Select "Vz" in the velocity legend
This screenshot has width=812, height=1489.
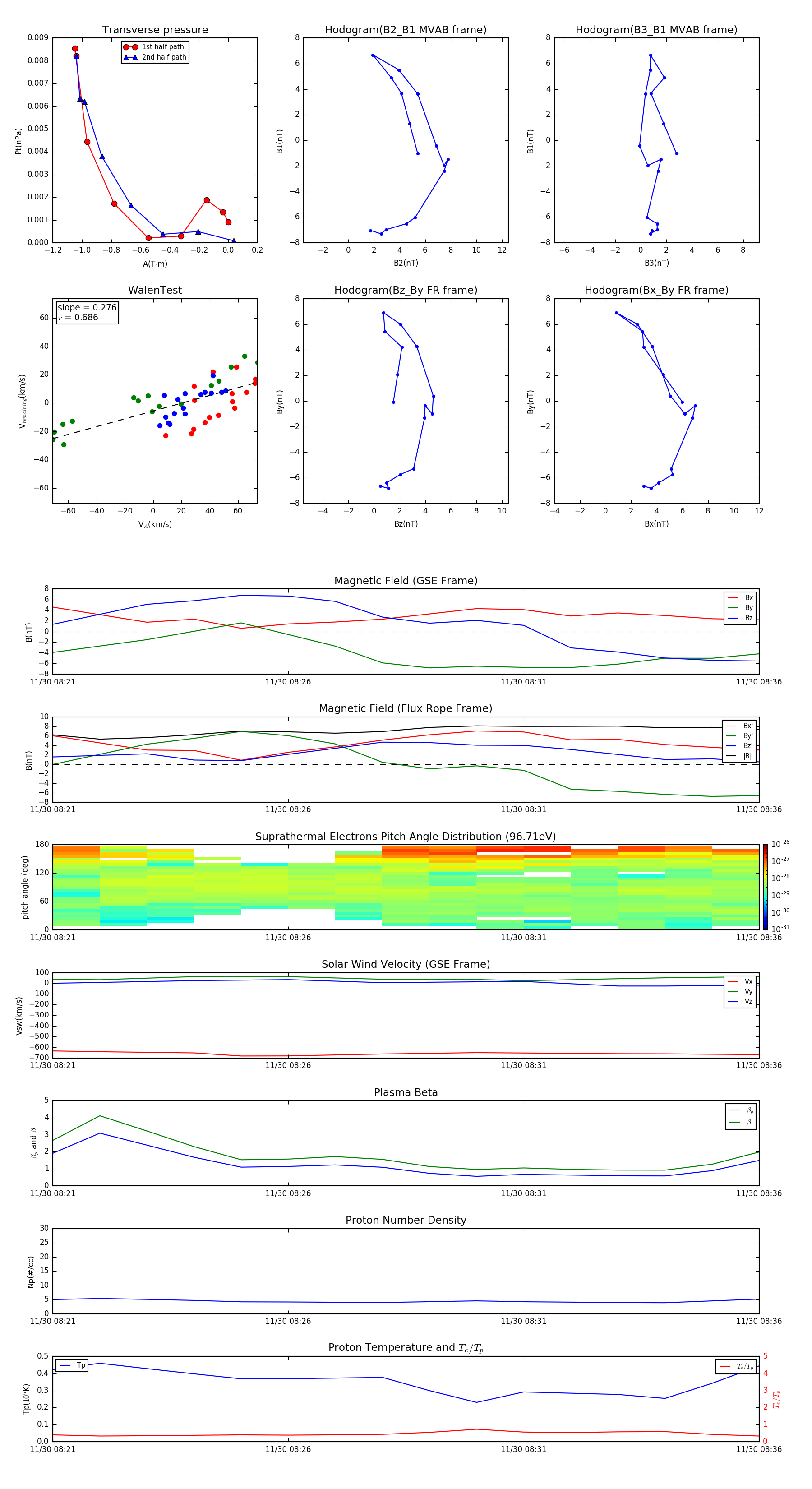coord(740,1002)
